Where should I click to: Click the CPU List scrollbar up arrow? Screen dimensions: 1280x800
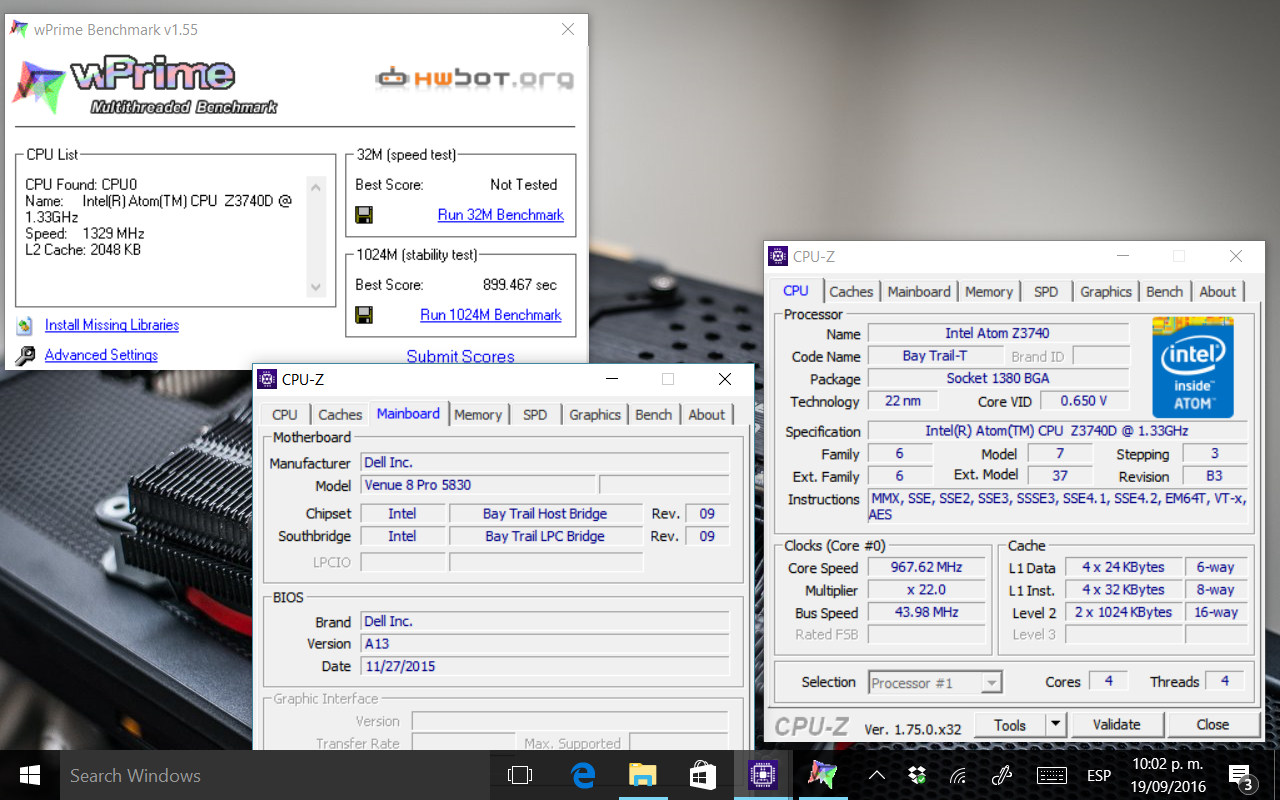pyautogui.click(x=317, y=187)
